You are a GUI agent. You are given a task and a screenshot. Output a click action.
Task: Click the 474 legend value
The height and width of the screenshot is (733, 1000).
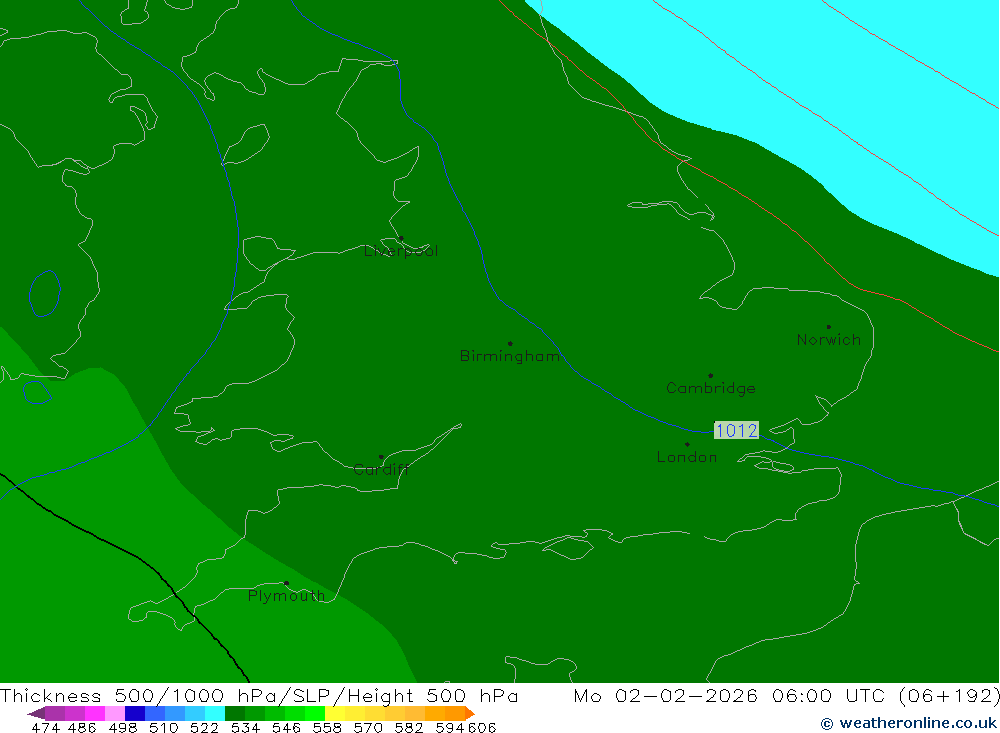point(45,728)
